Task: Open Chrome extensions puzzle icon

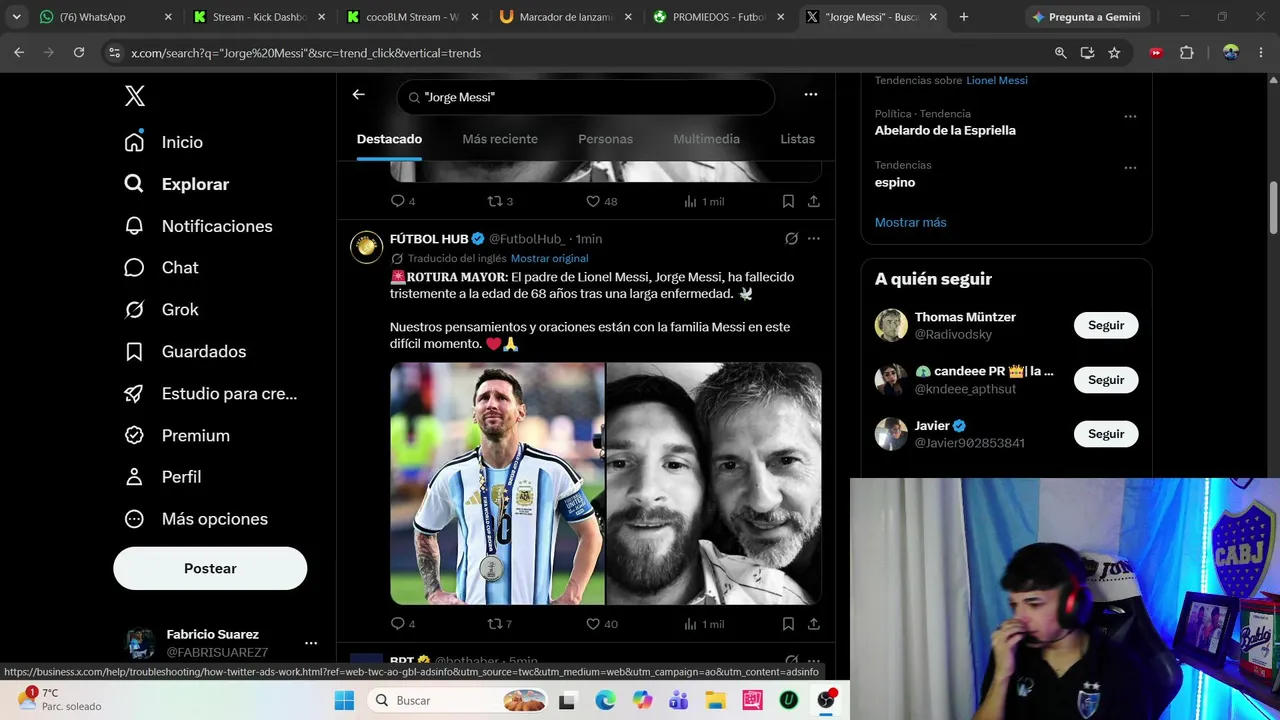Action: coord(1187,53)
